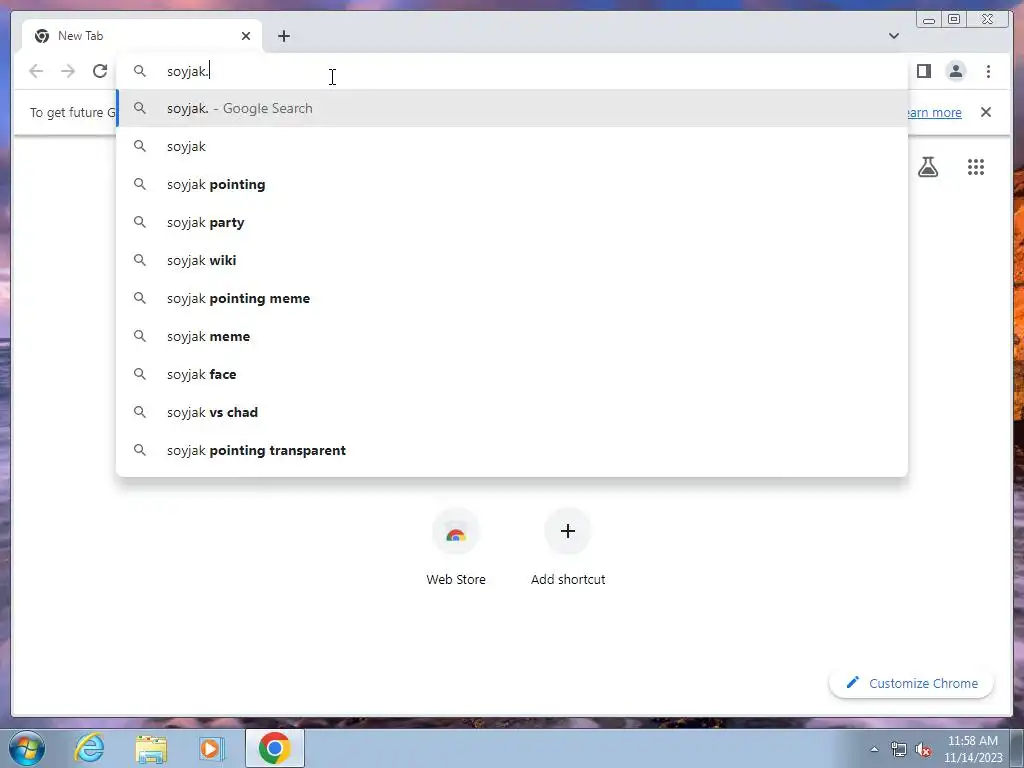Click the search icon beside 'soyjak wiki'
The width and height of the screenshot is (1024, 768).
click(x=140, y=260)
